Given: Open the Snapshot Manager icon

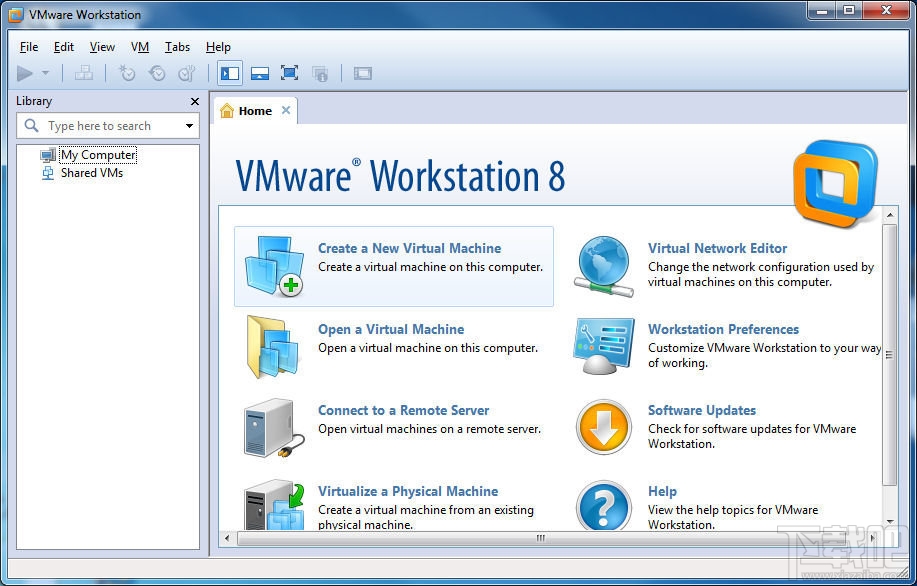Looking at the screenshot, I should (x=188, y=73).
